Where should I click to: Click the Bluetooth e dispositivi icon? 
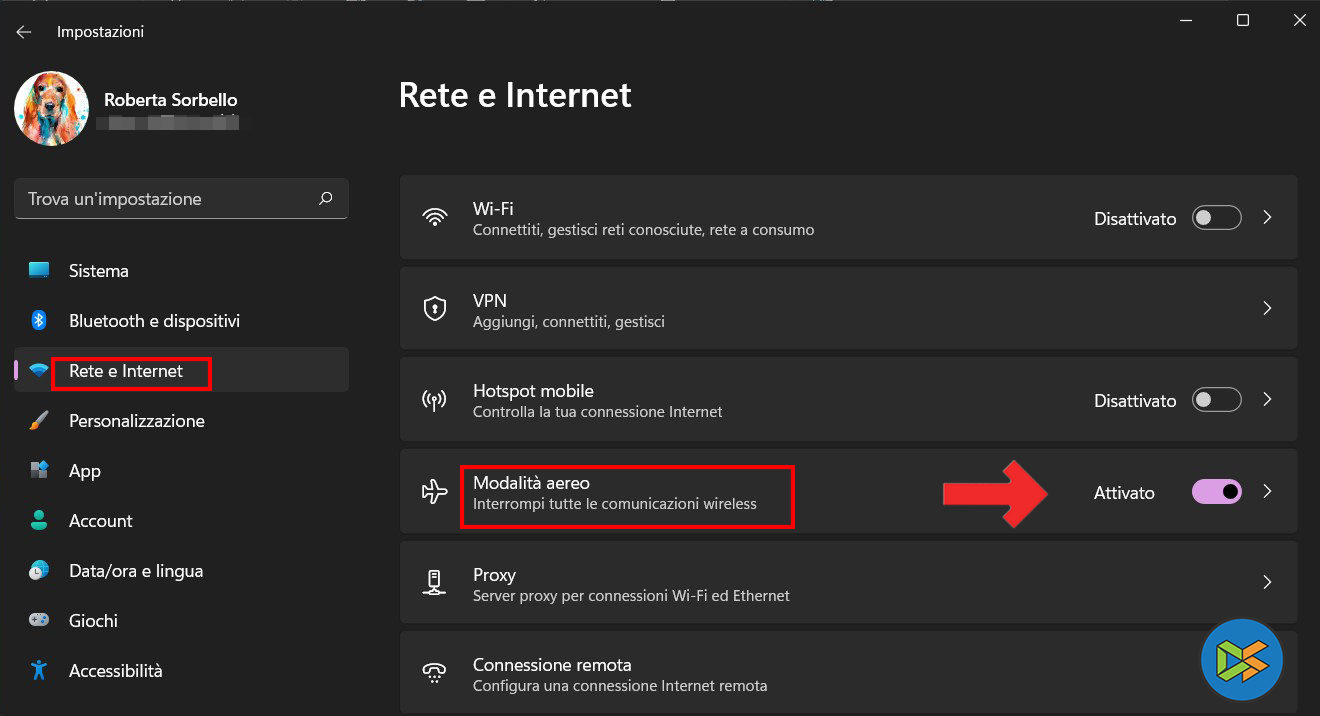coord(39,321)
